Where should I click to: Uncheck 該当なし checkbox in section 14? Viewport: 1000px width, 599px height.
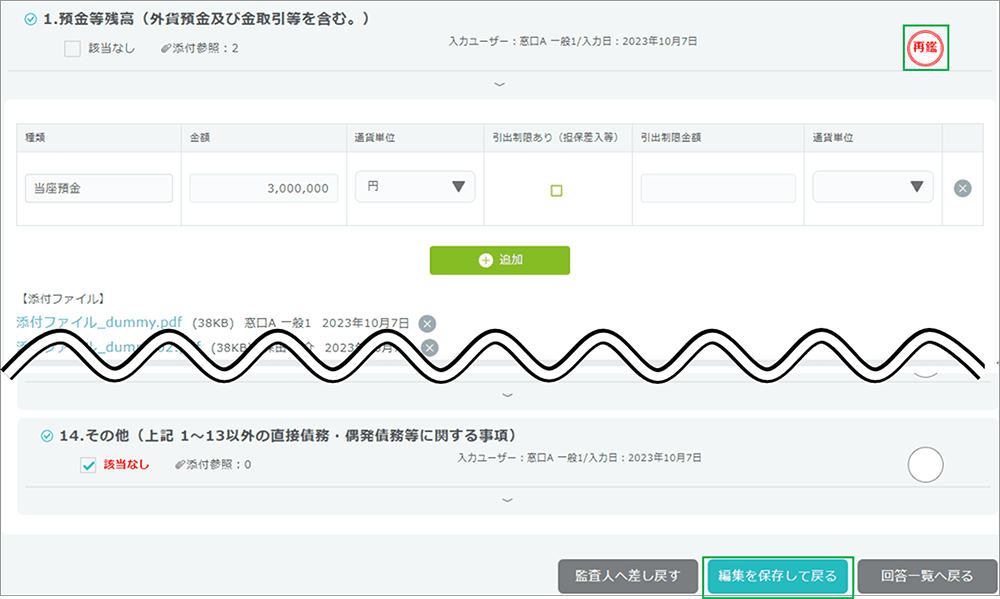(x=88, y=465)
